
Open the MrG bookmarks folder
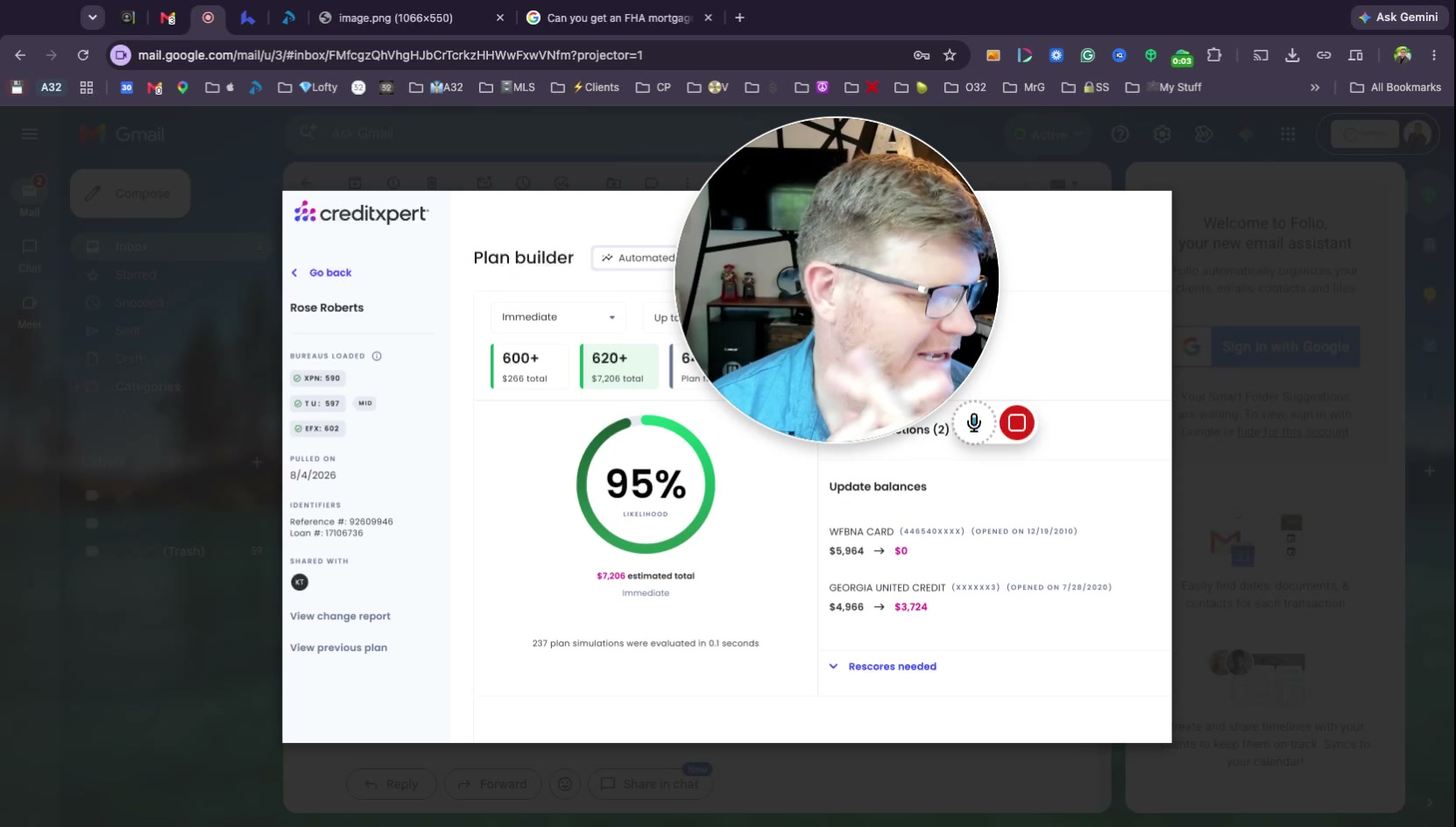coord(1024,88)
